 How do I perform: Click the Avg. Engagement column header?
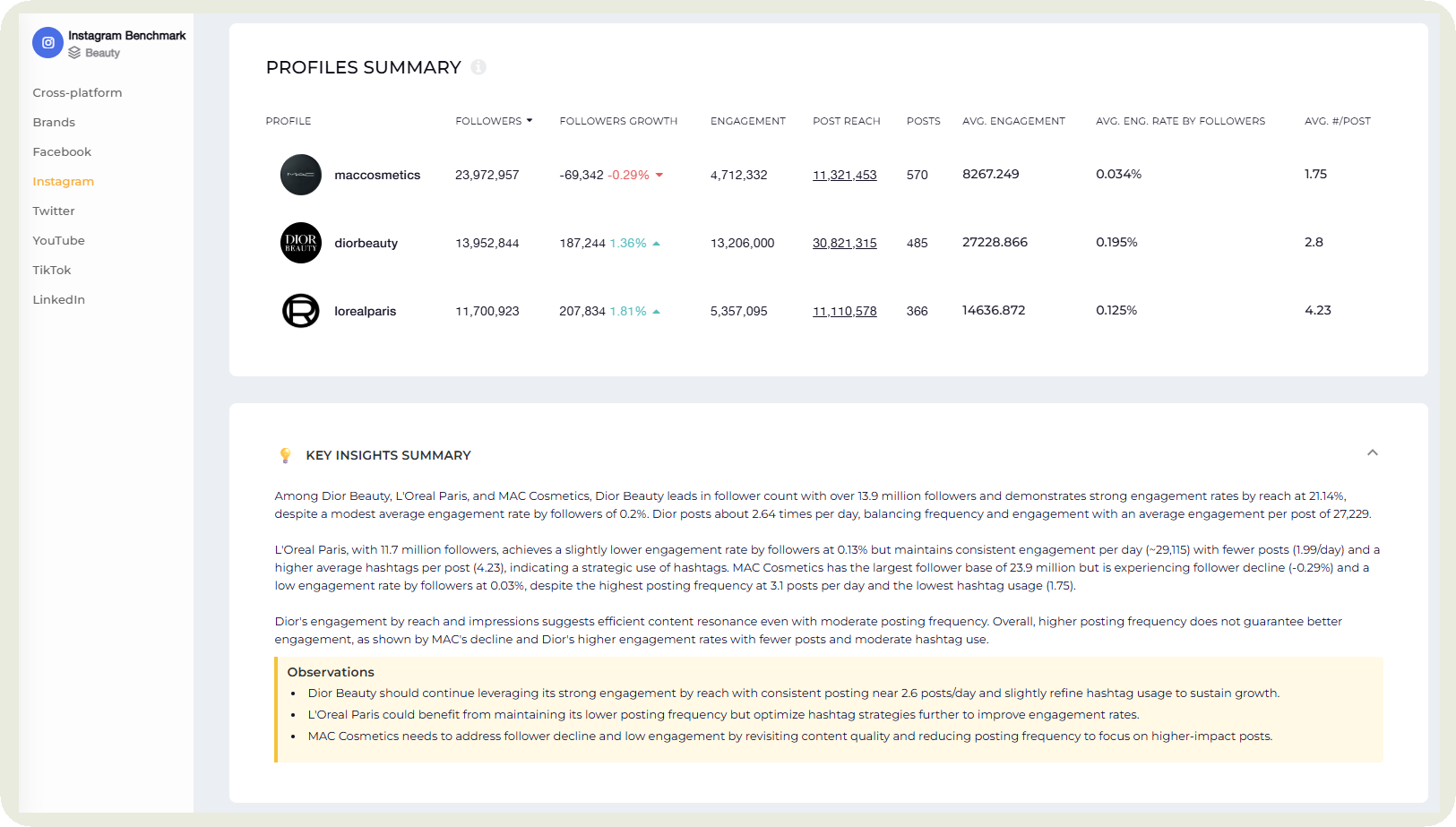pyautogui.click(x=1013, y=121)
